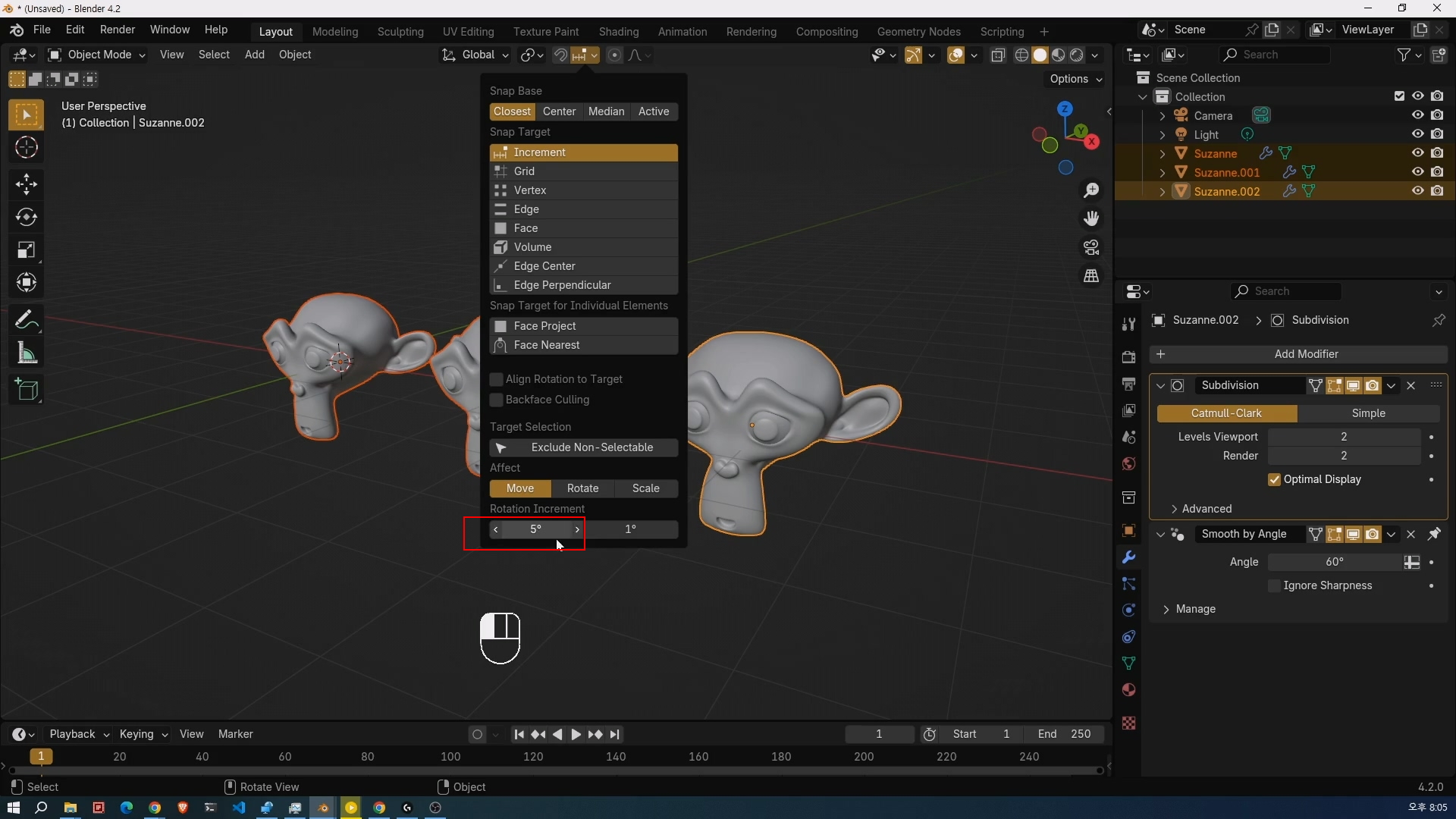1456x819 pixels.
Task: Open the Physics properties tab
Action: point(1128,610)
